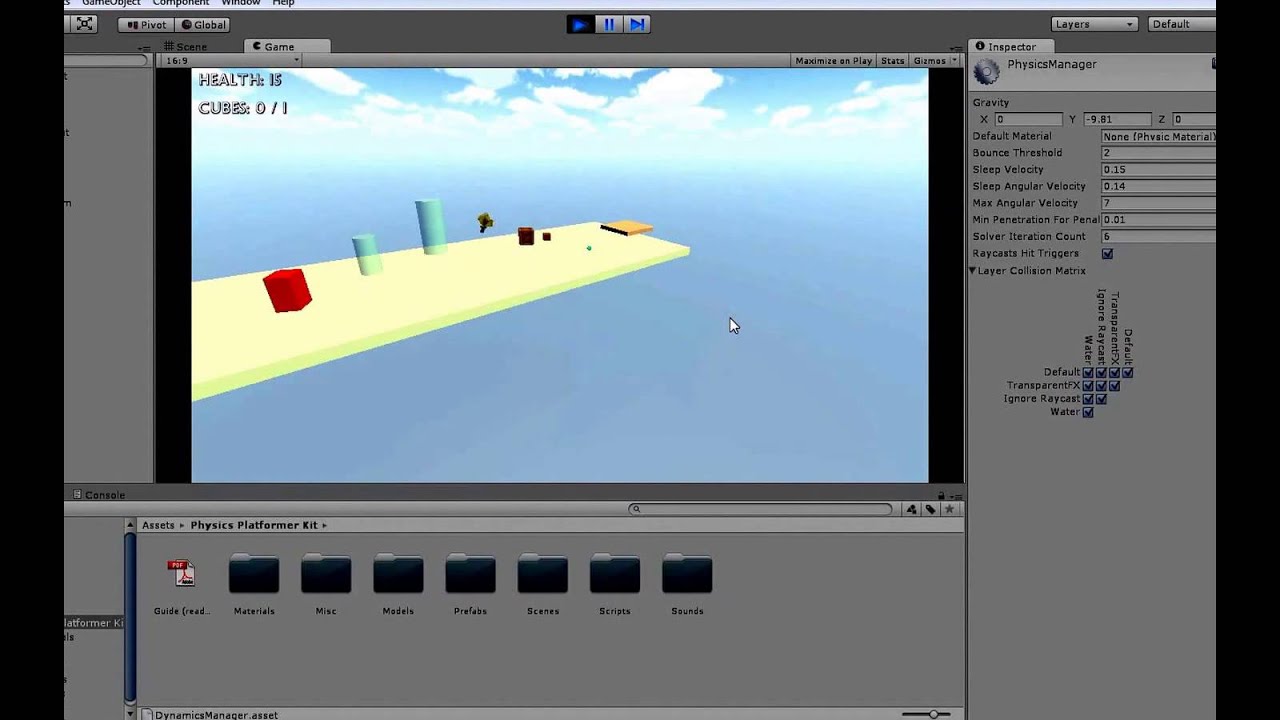1280x720 pixels.
Task: Click the Sleep Velocity value field
Action: tap(1158, 170)
